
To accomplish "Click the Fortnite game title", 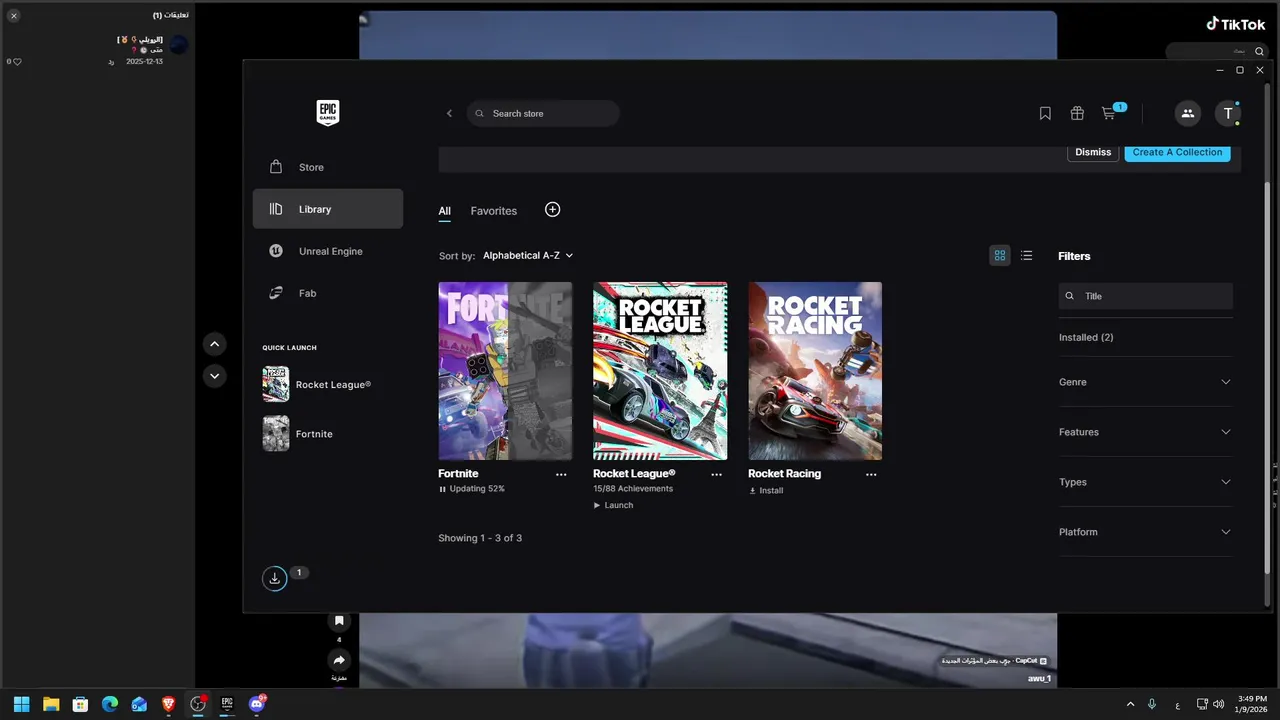I will pyautogui.click(x=458, y=474).
